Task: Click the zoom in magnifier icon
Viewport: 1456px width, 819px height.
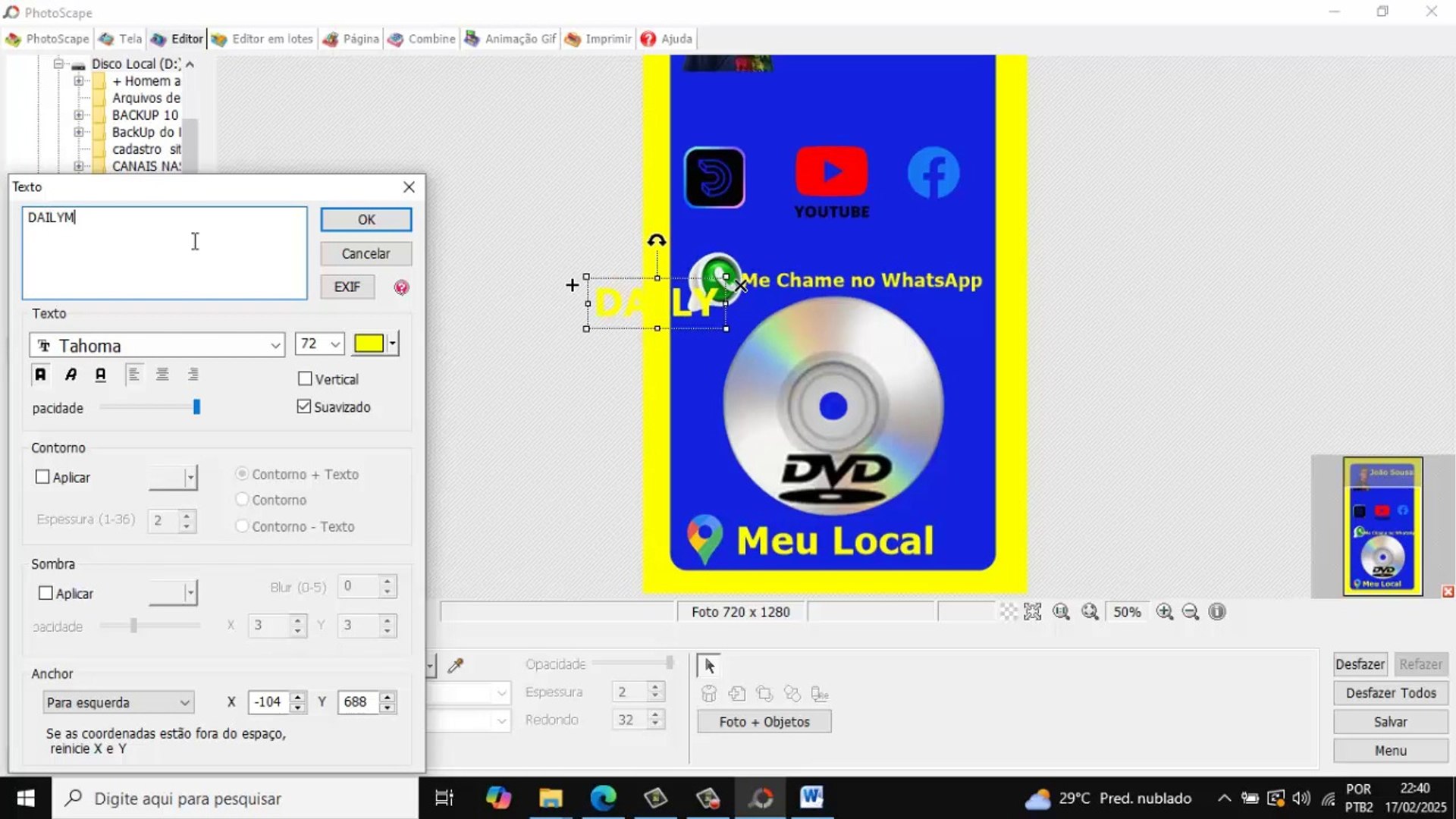Action: 1165,612
